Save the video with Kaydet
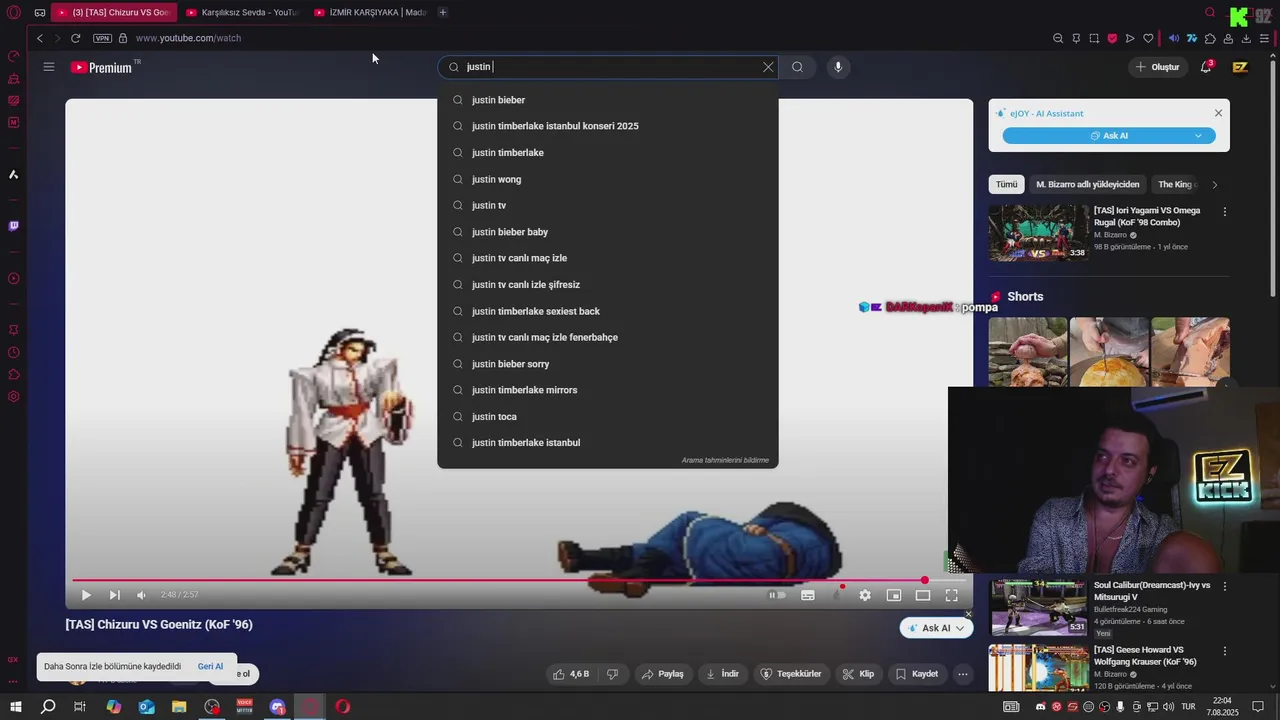This screenshot has width=1280, height=720. [x=917, y=674]
